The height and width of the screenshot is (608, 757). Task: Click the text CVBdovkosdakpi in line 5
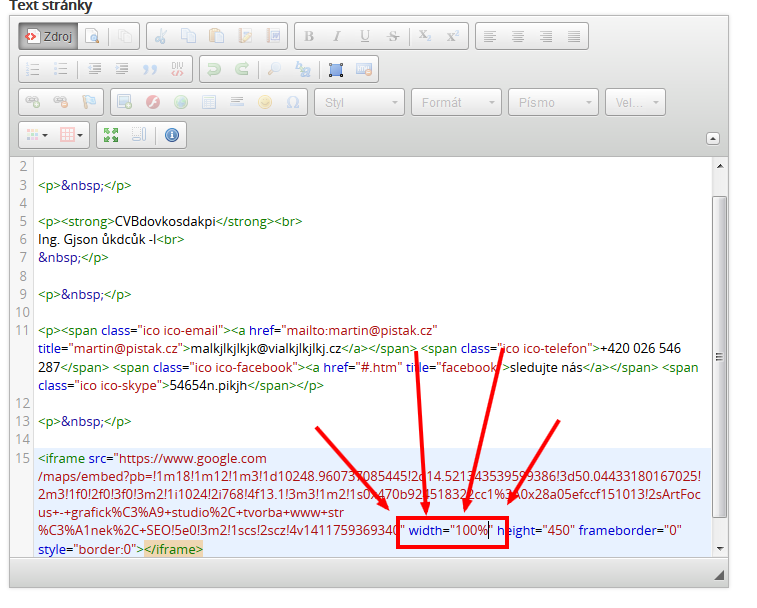pyautogui.click(x=165, y=222)
